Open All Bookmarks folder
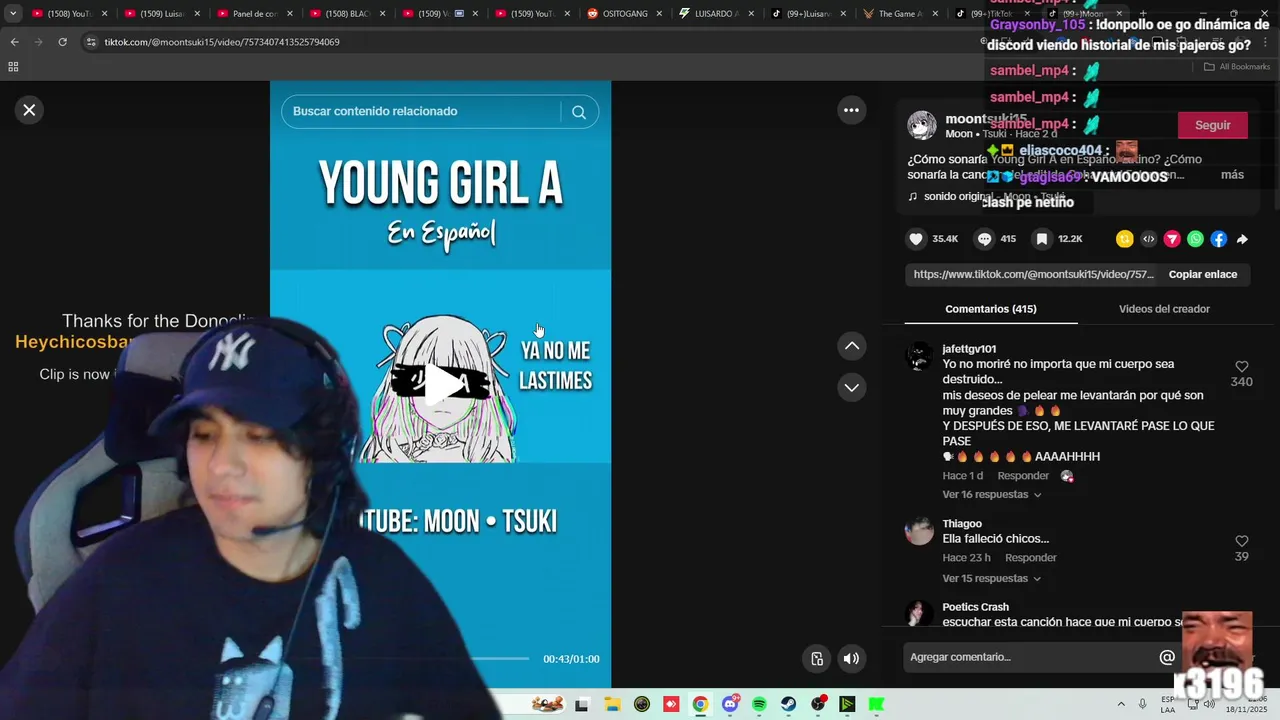Image resolution: width=1280 pixels, height=720 pixels. [x=1237, y=67]
